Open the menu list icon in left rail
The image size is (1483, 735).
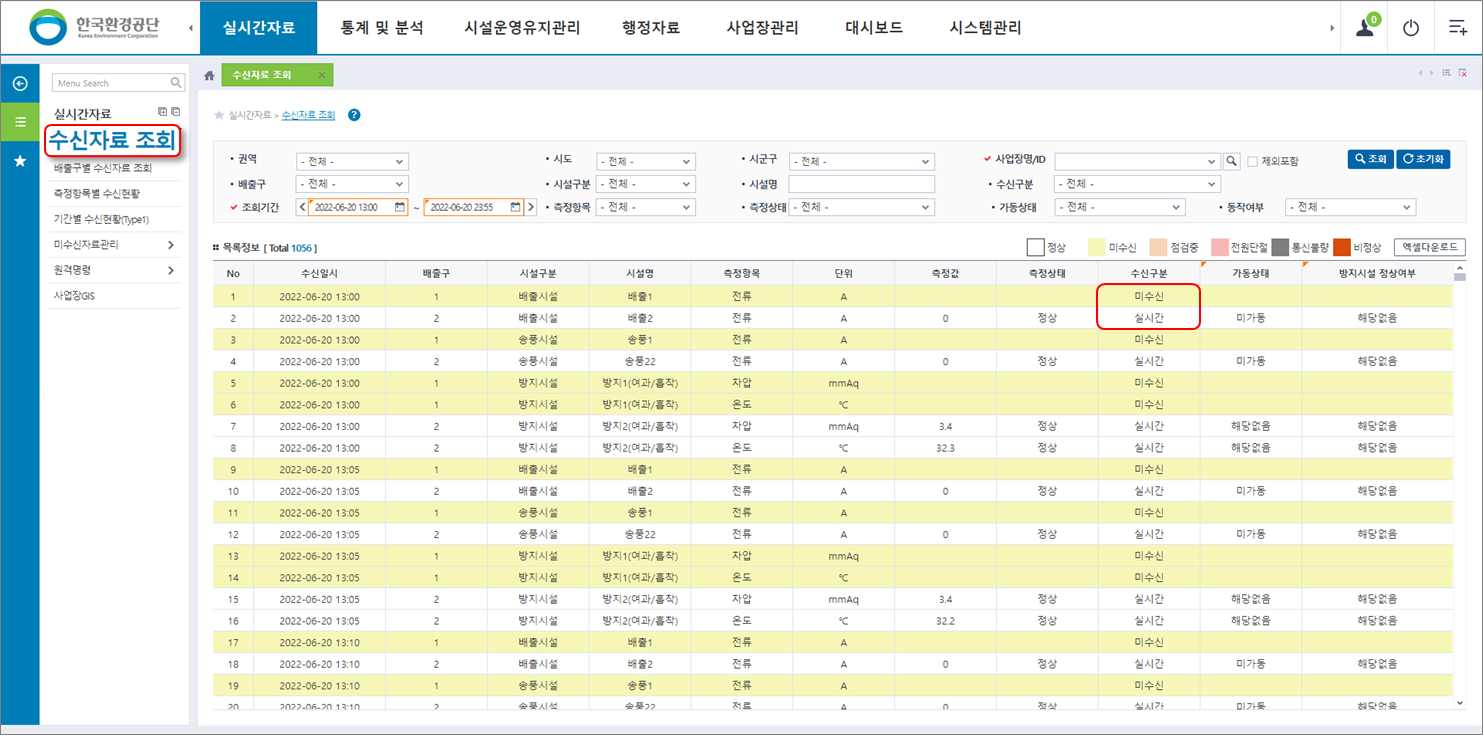tap(19, 122)
